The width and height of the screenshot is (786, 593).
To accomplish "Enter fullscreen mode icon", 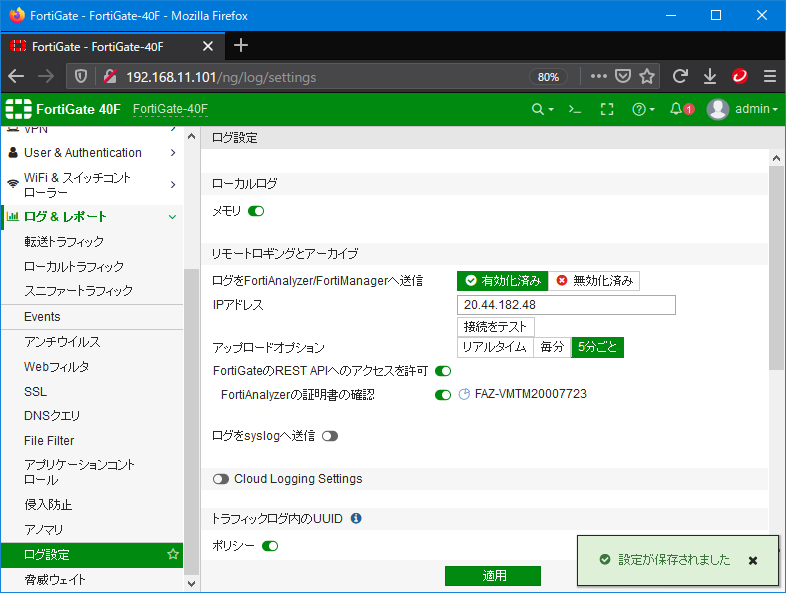I will [x=607, y=109].
